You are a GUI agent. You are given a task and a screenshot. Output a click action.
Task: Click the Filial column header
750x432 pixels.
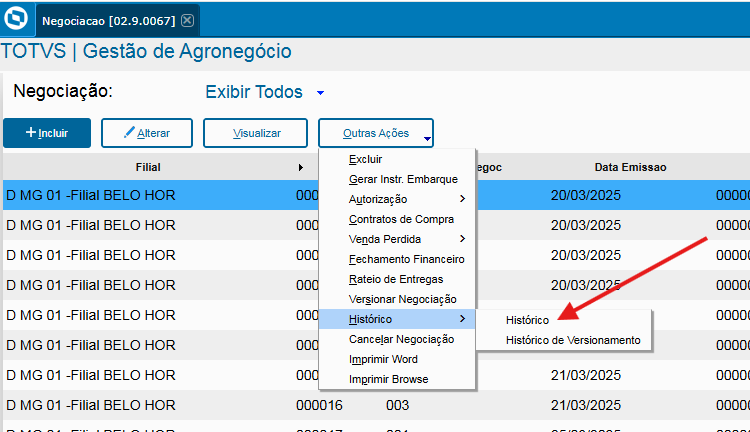[148, 167]
